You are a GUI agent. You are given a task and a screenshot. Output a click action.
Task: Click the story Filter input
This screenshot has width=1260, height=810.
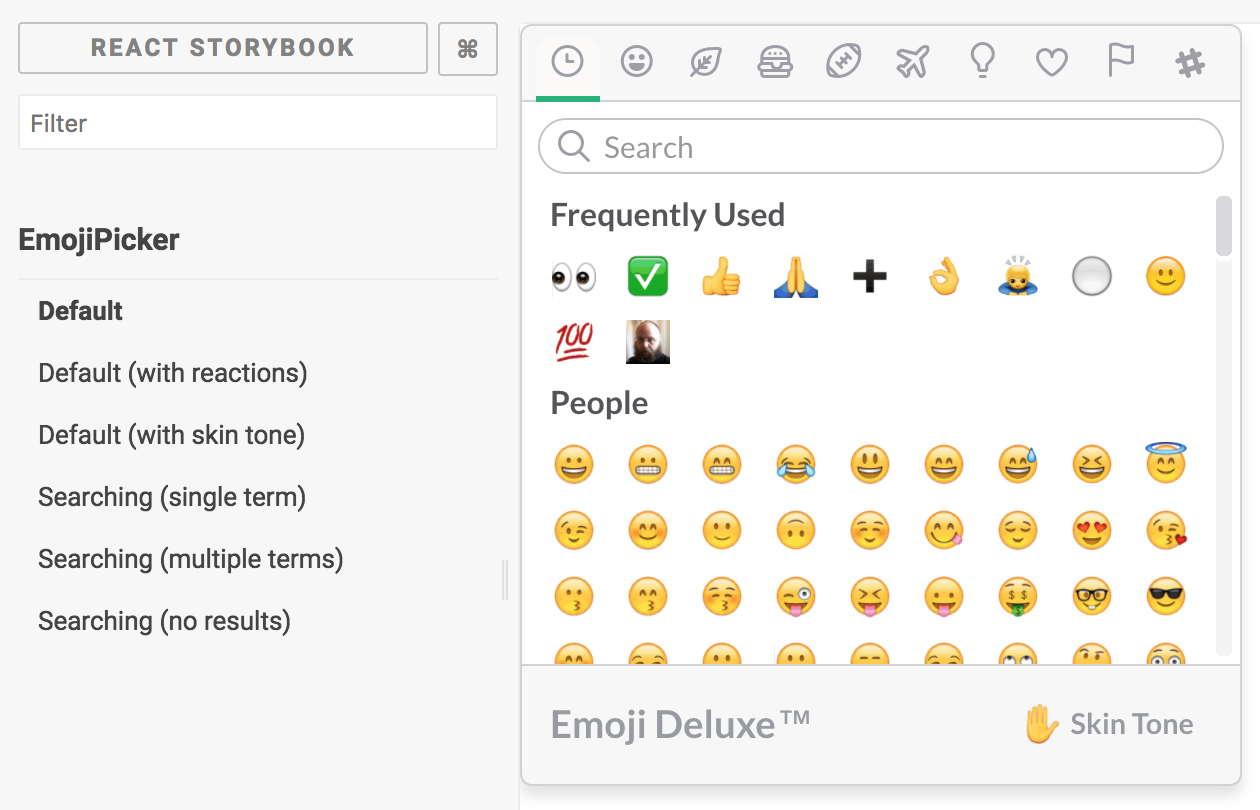pyautogui.click(x=258, y=123)
